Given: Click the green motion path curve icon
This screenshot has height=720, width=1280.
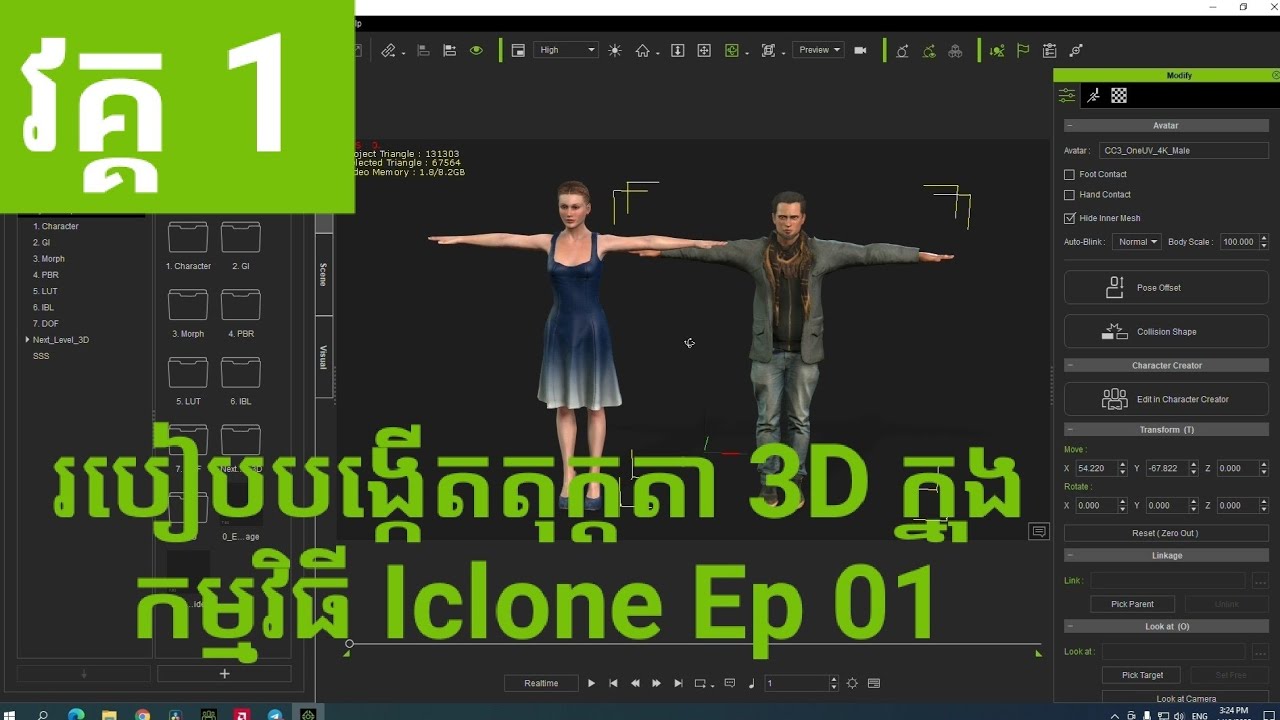Looking at the screenshot, I should point(929,50).
